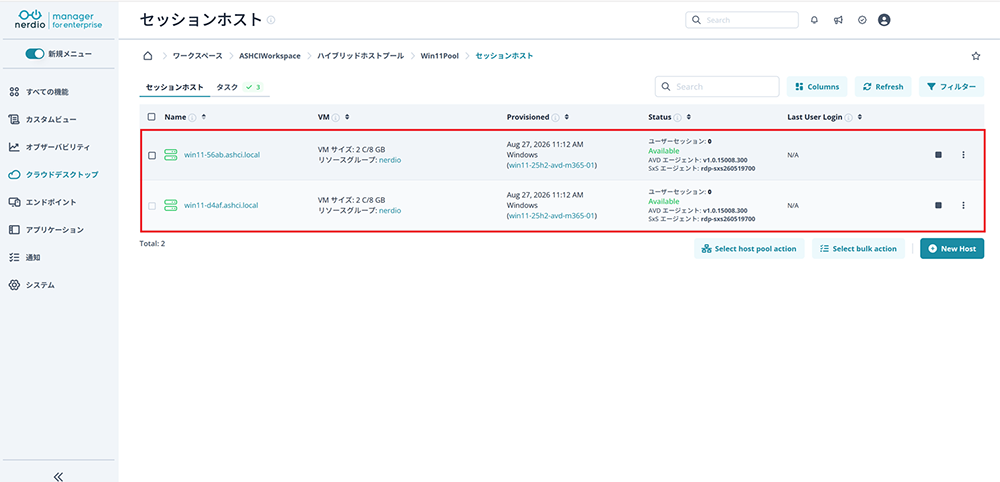Click the フィルター button

(951, 87)
